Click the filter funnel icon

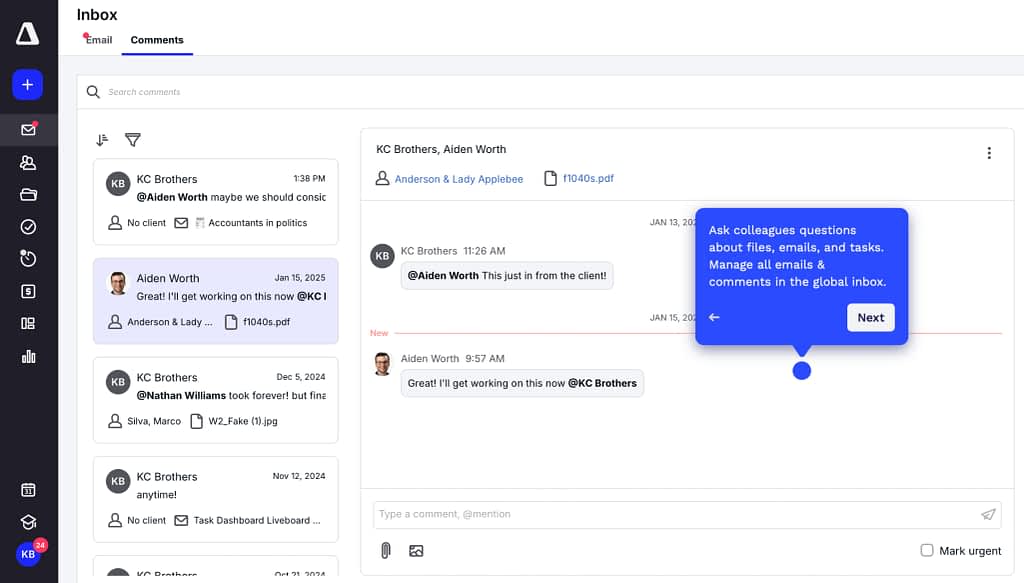pyautogui.click(x=133, y=140)
